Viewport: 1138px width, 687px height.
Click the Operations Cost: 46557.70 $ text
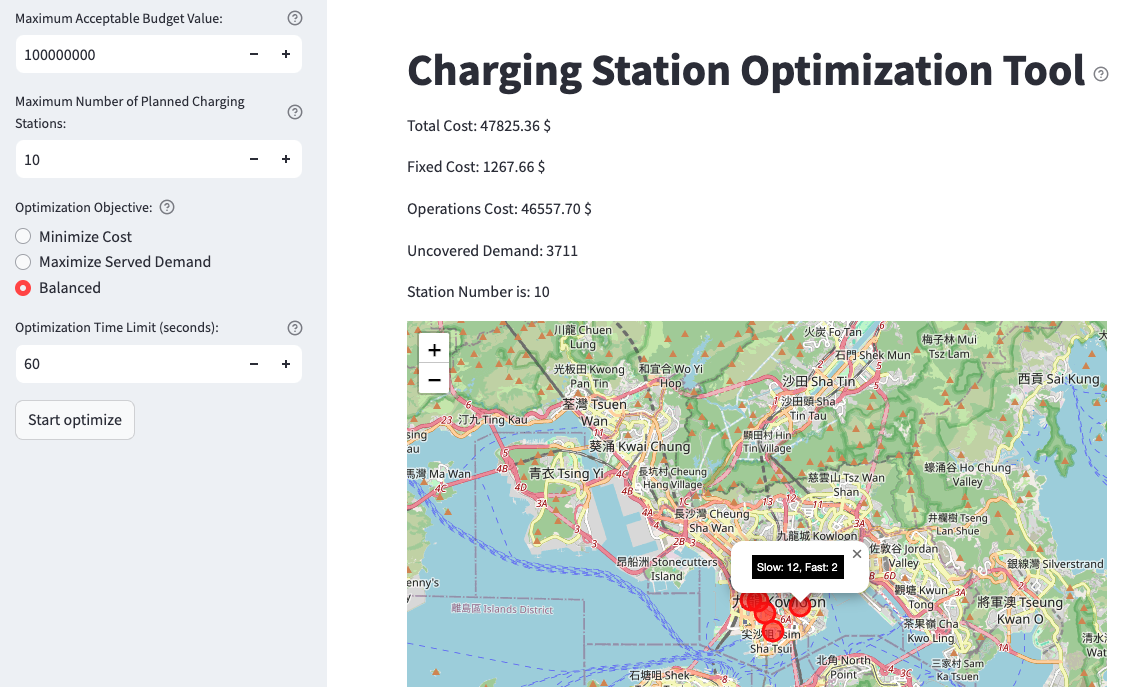(x=499, y=209)
